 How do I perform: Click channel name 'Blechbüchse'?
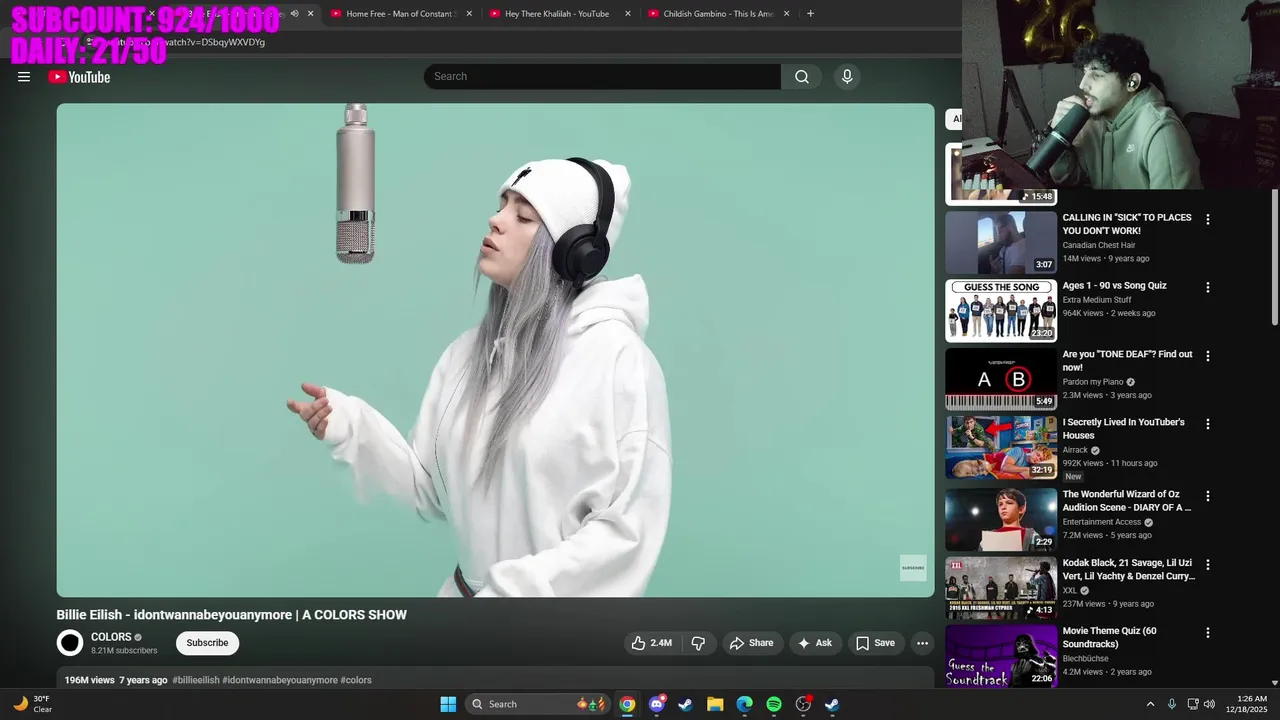(x=1085, y=659)
